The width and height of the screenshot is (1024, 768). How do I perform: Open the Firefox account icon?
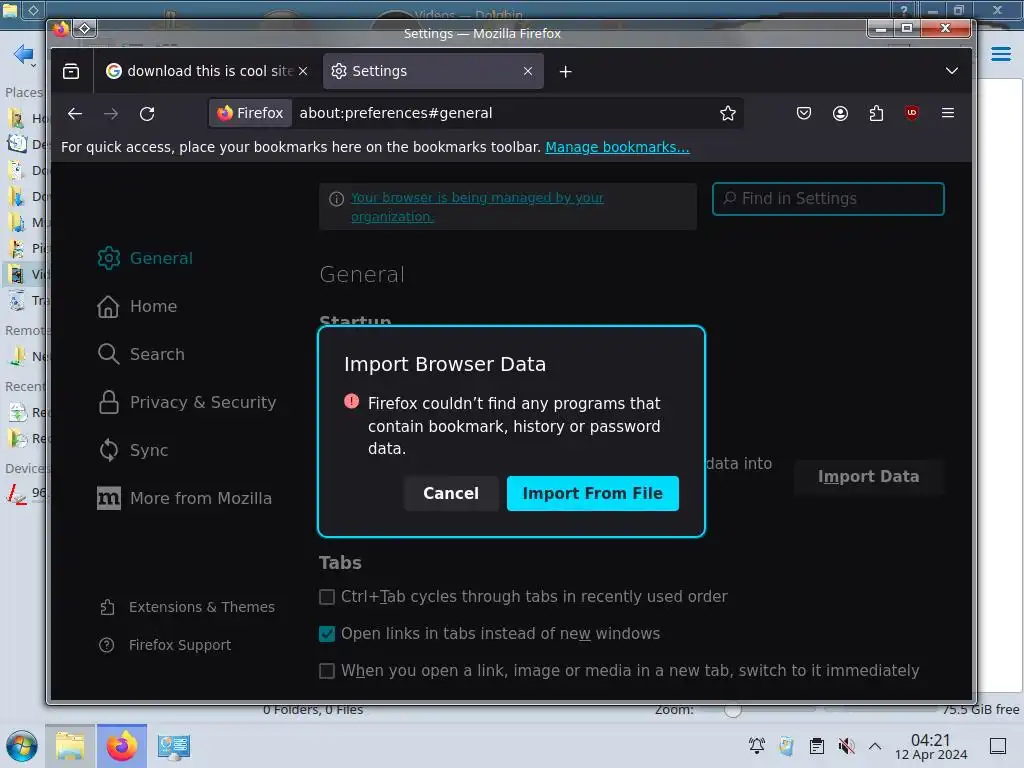coord(840,114)
